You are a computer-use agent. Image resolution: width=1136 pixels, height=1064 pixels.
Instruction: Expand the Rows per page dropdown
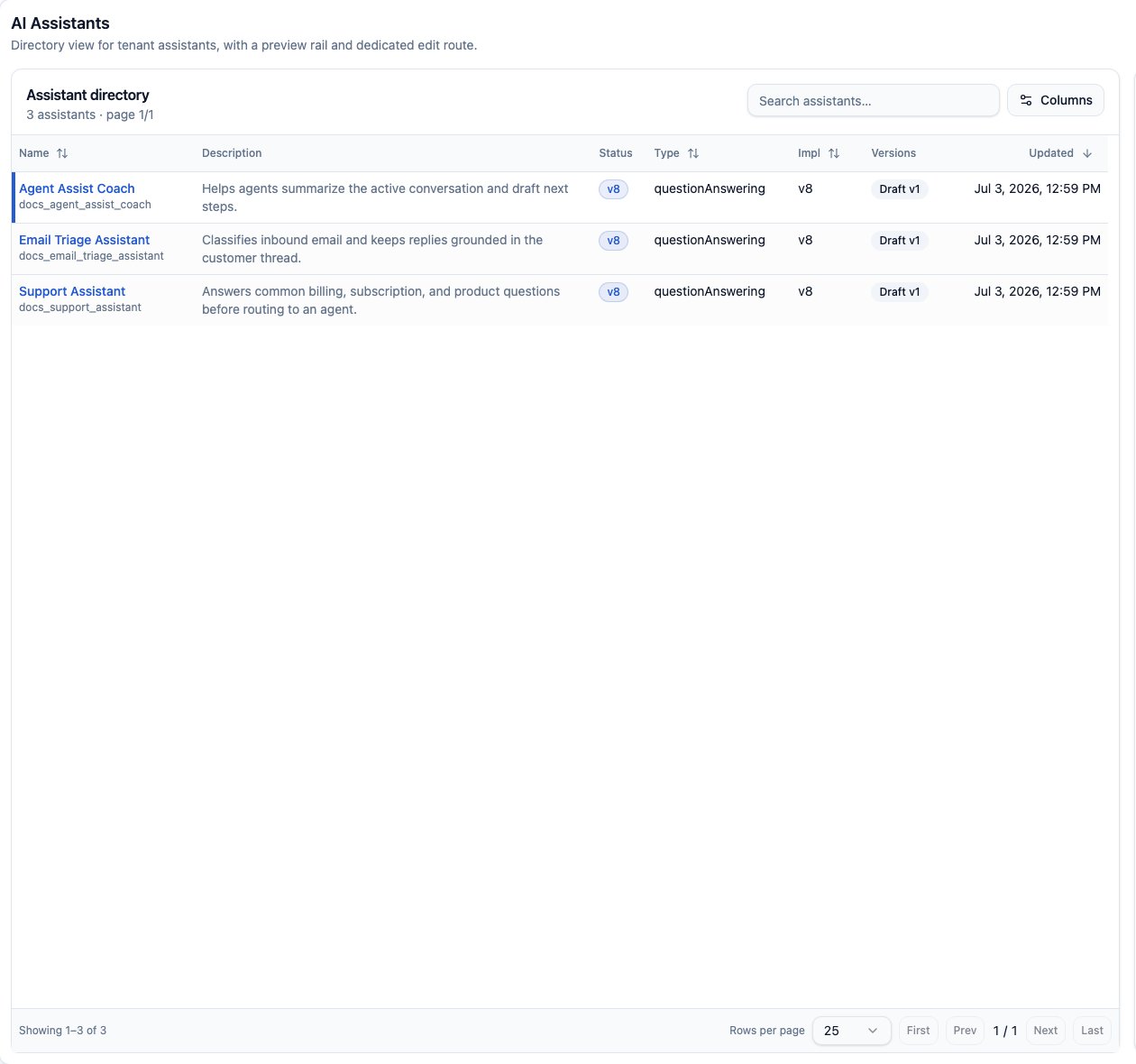tap(852, 1031)
